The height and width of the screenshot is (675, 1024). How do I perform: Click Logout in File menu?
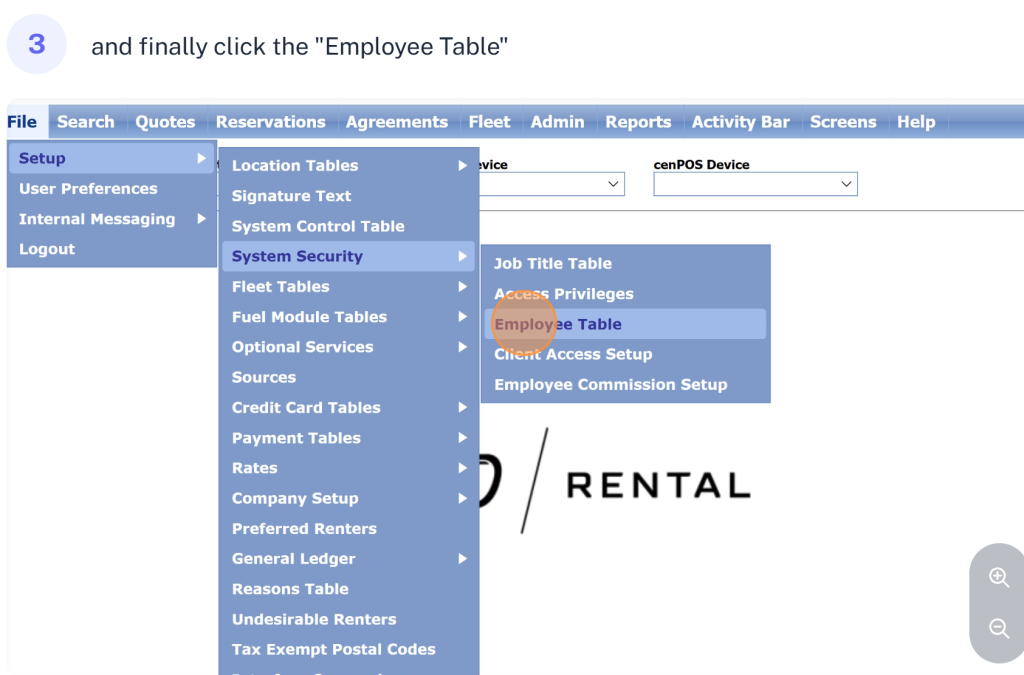[47, 249]
